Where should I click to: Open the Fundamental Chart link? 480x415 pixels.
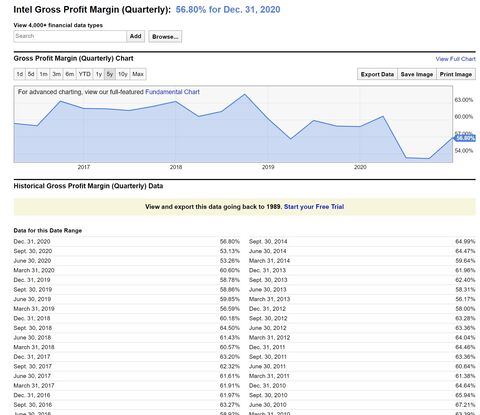[x=172, y=92]
